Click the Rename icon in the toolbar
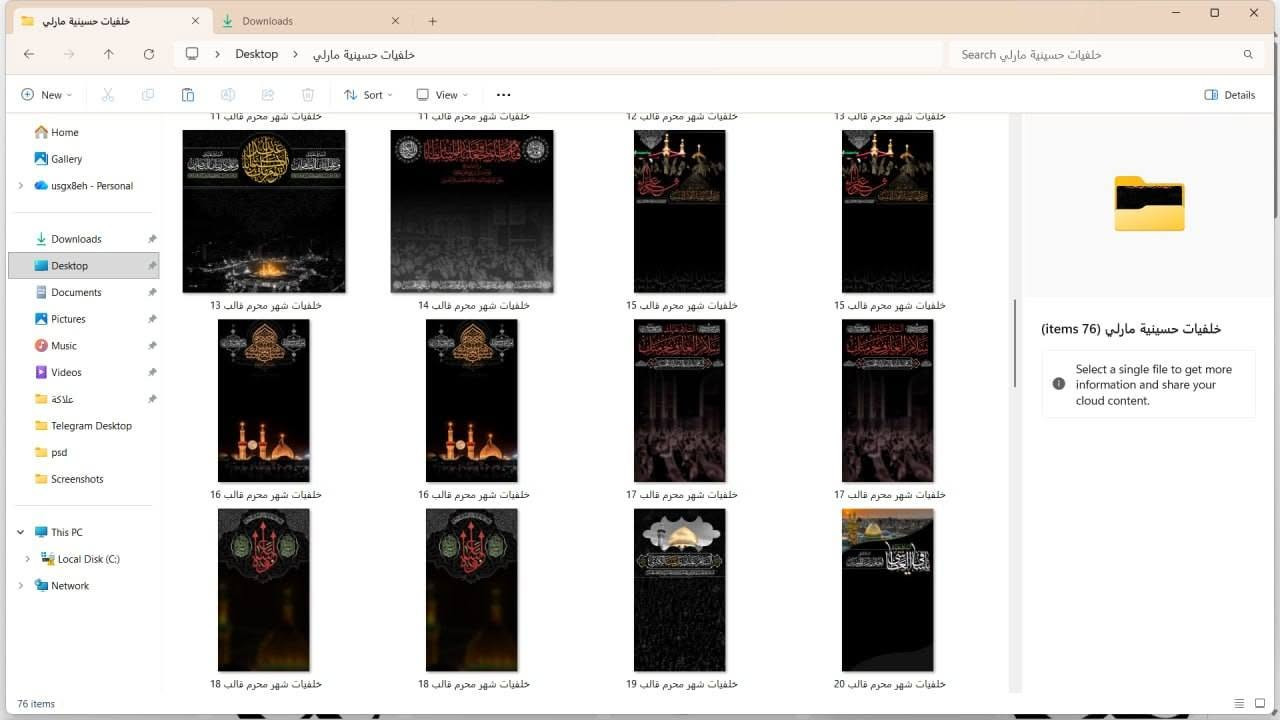Image resolution: width=1280 pixels, height=720 pixels. click(x=228, y=95)
